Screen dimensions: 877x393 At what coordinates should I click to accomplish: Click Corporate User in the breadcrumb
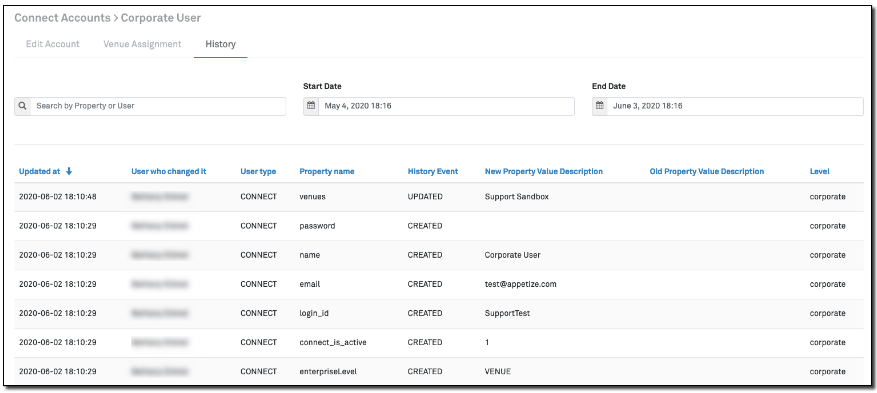161,18
